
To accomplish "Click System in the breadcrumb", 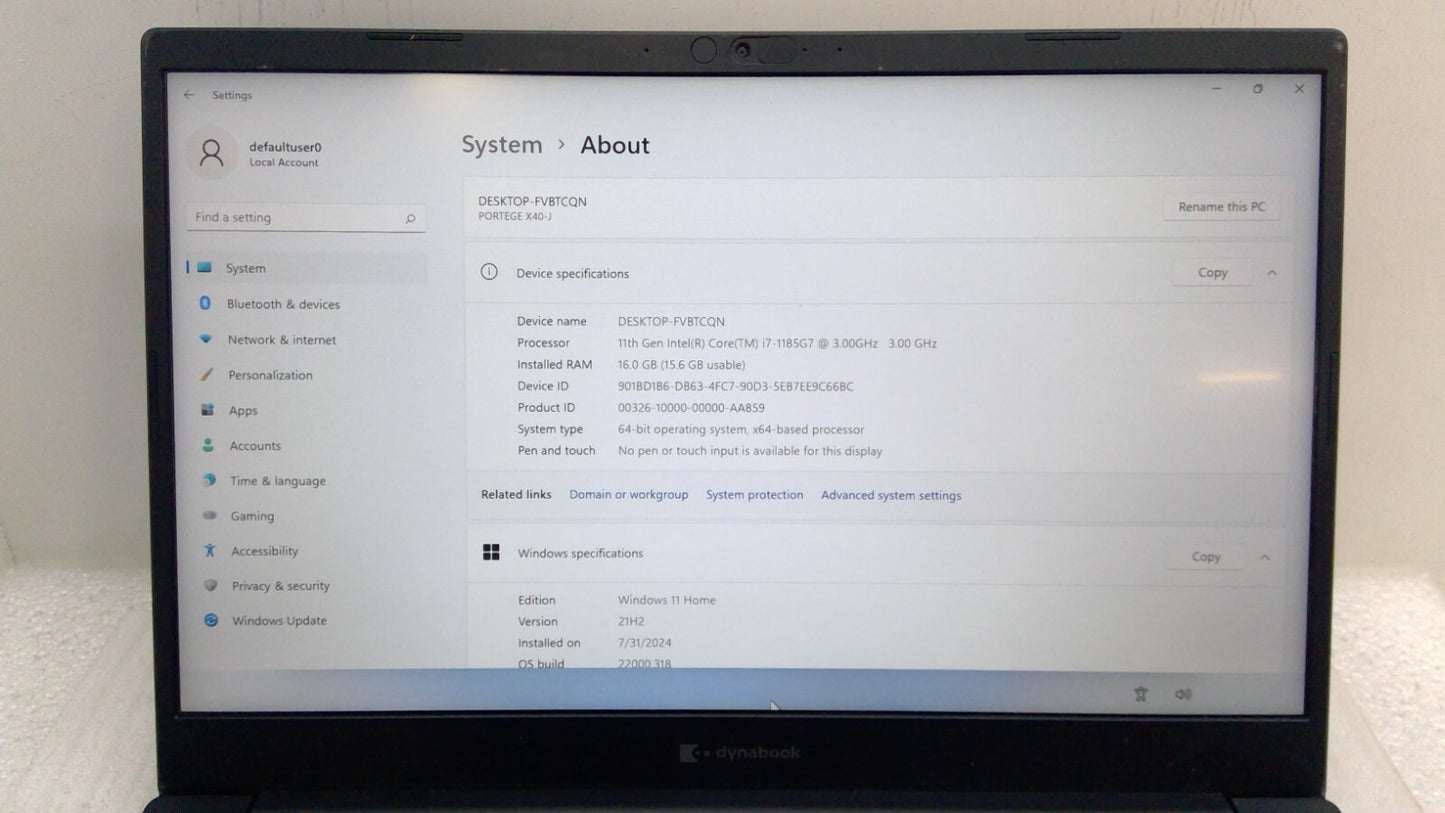I will pos(502,145).
